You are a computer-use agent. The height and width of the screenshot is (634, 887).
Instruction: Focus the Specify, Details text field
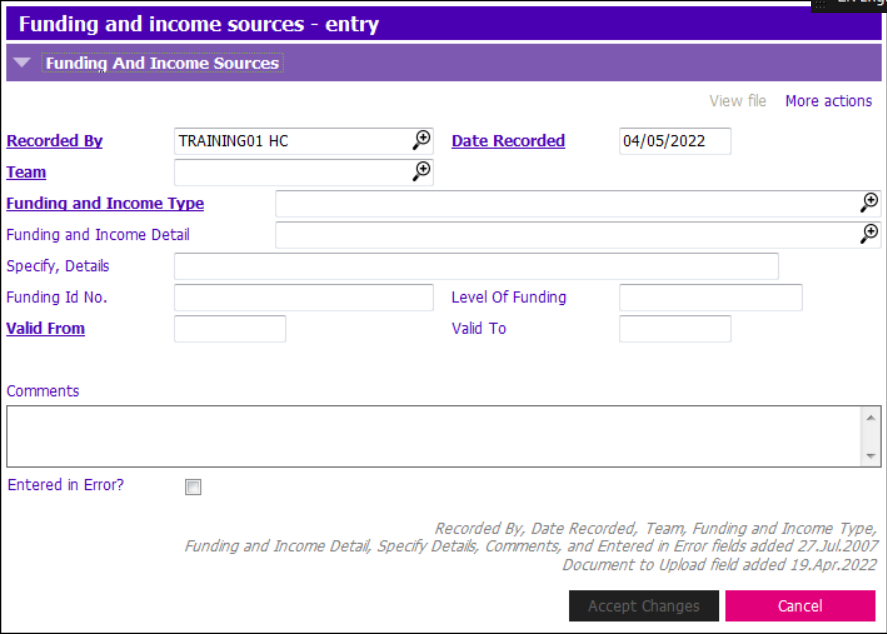pos(476,266)
